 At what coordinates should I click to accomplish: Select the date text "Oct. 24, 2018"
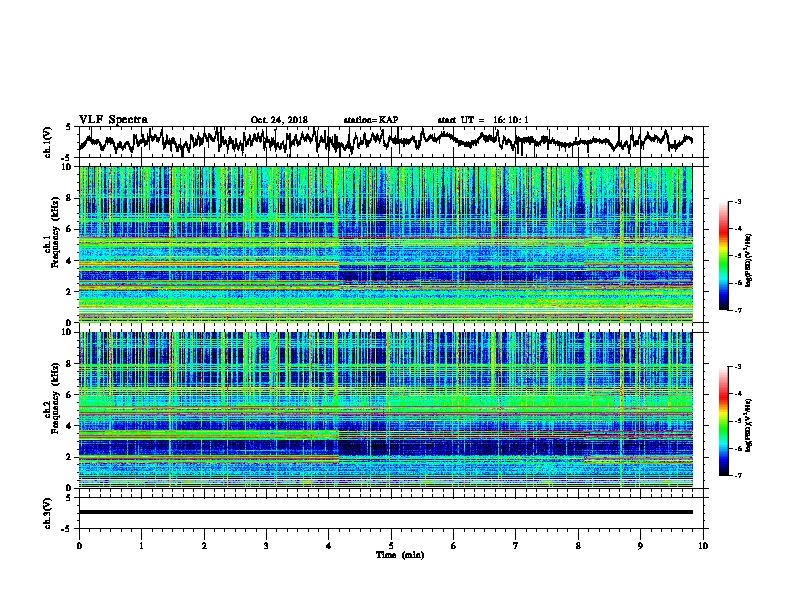click(279, 120)
